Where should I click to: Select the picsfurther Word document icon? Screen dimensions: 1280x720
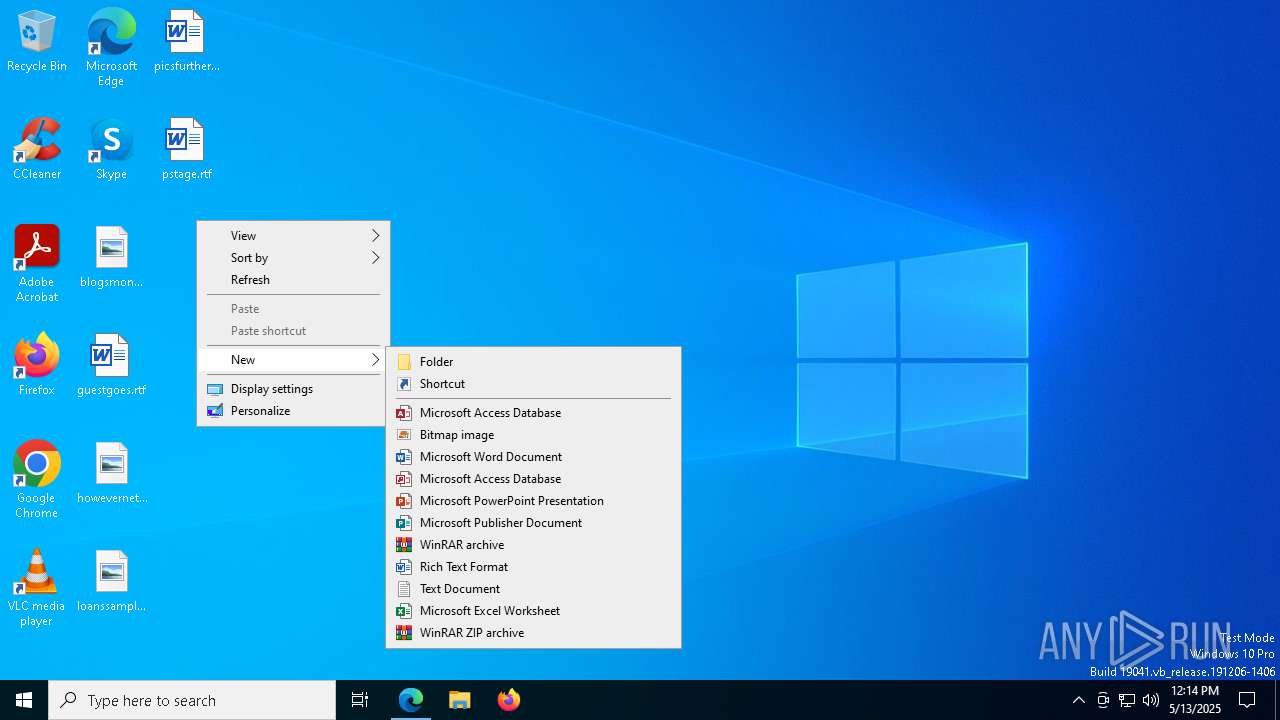[x=186, y=42]
